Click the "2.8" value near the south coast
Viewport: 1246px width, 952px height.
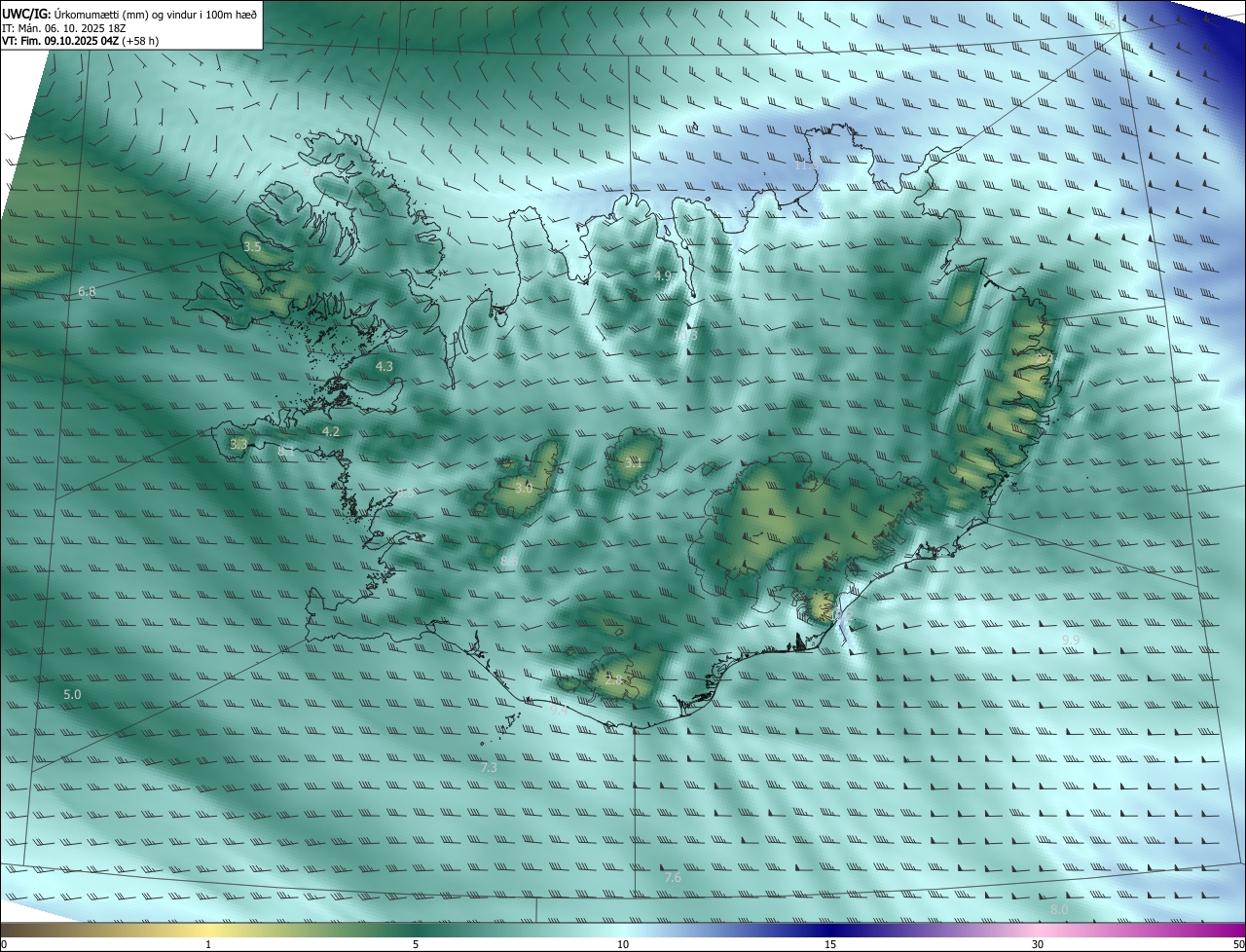tap(615, 679)
